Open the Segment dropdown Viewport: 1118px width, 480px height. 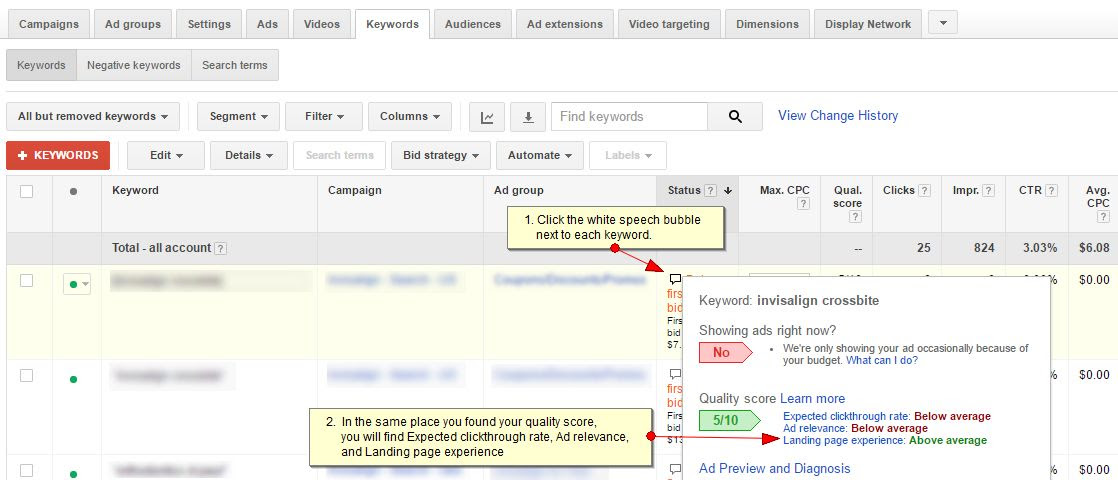click(x=238, y=117)
